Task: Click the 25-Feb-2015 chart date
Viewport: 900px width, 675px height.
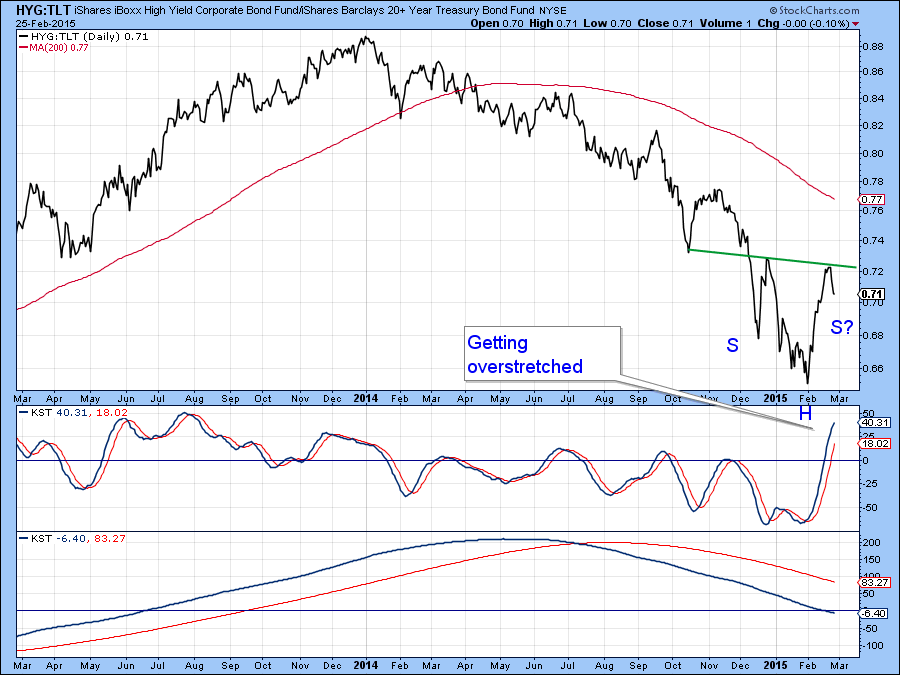Action: pos(45,24)
